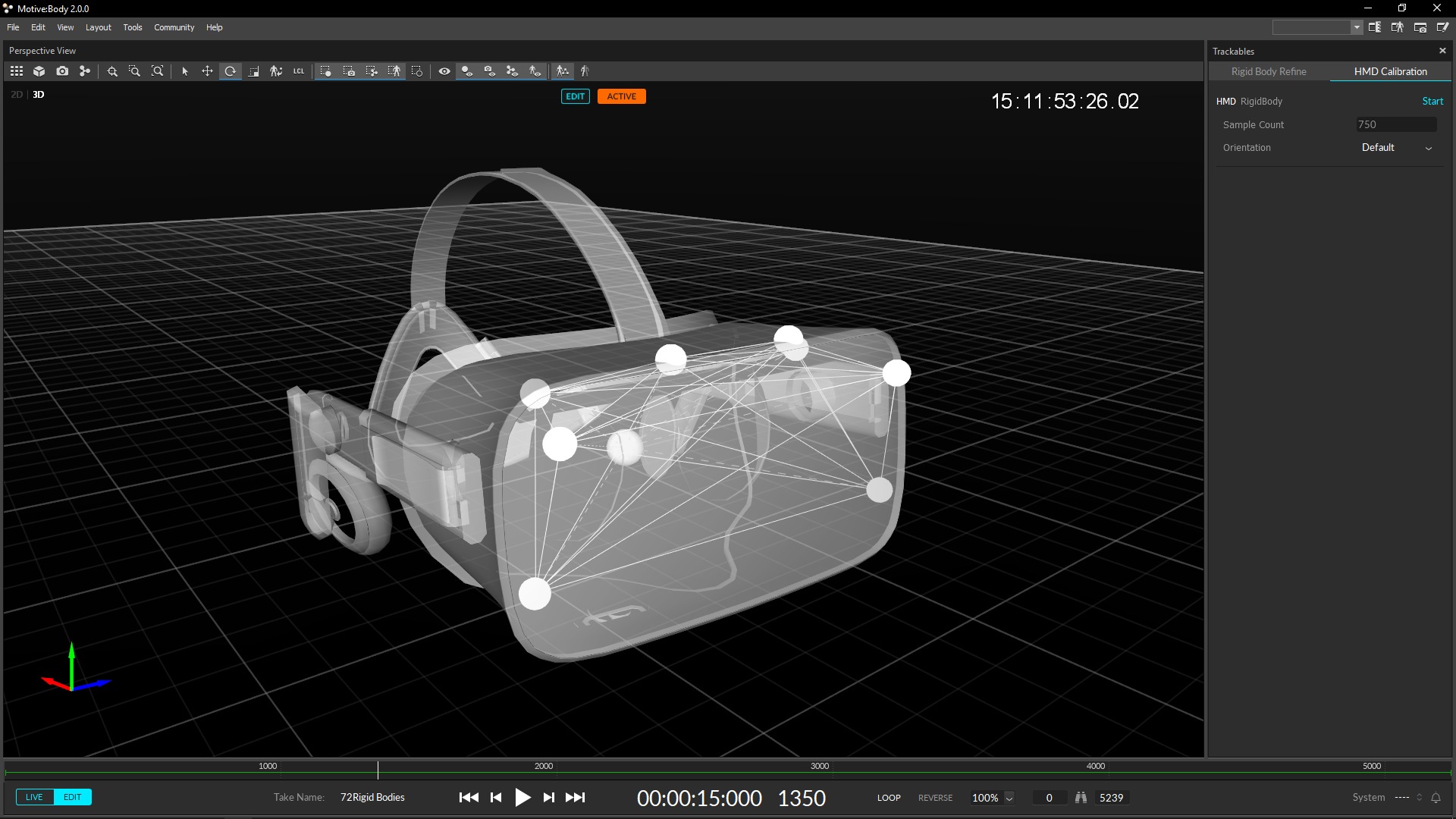This screenshot has height=819, width=1456.
Task: Open the zoom-to-fit tool
Action: pyautogui.click(x=157, y=71)
